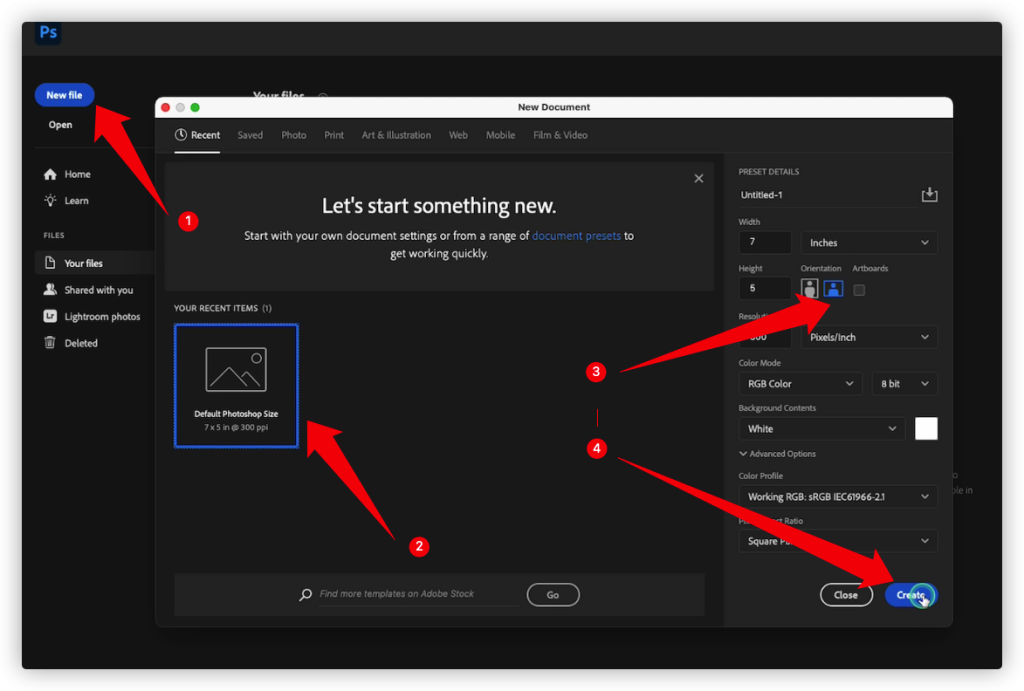Click the Width input field

[765, 242]
